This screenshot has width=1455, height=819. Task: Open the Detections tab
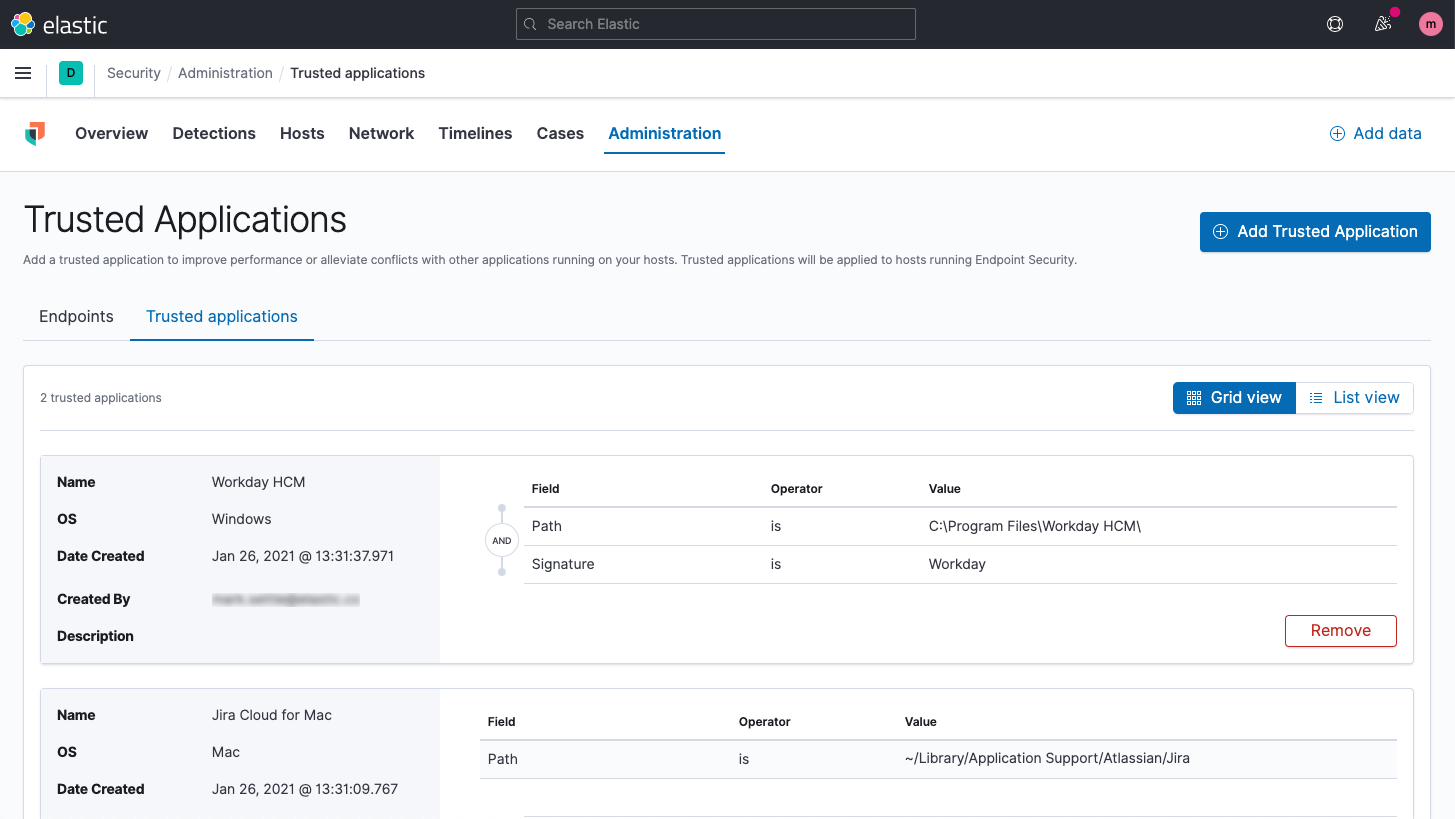[x=214, y=133]
